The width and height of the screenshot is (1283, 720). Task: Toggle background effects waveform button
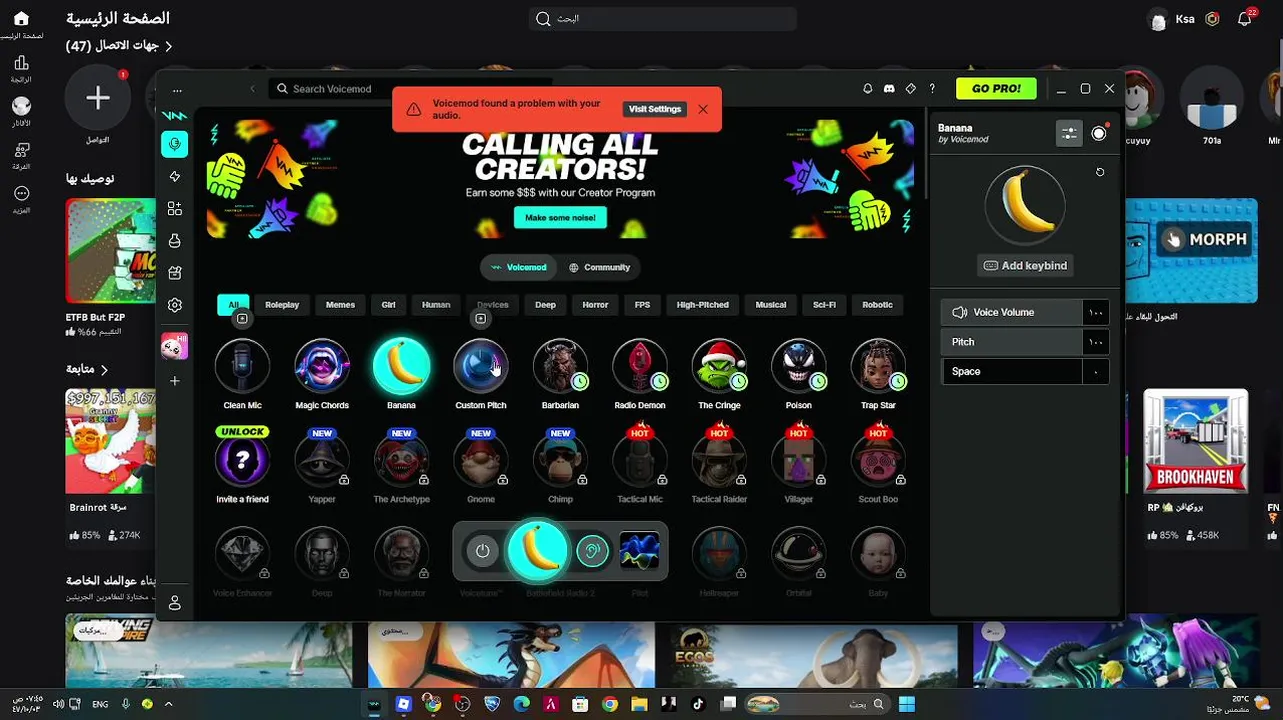640,551
